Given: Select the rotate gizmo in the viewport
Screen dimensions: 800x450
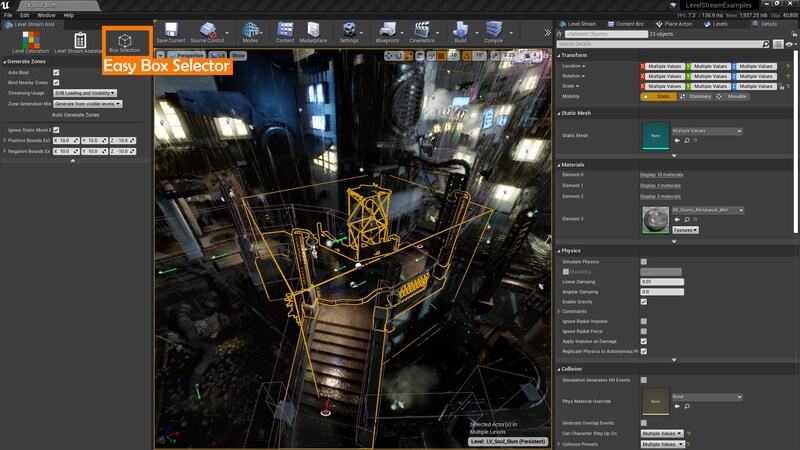Looking at the screenshot, I should [398, 56].
